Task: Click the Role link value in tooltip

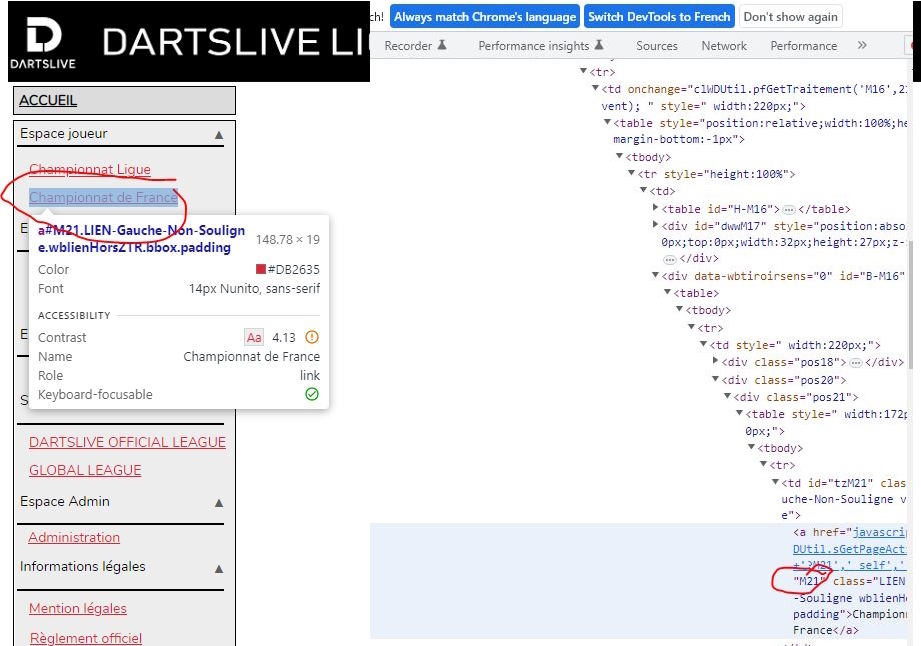Action: tap(310, 375)
